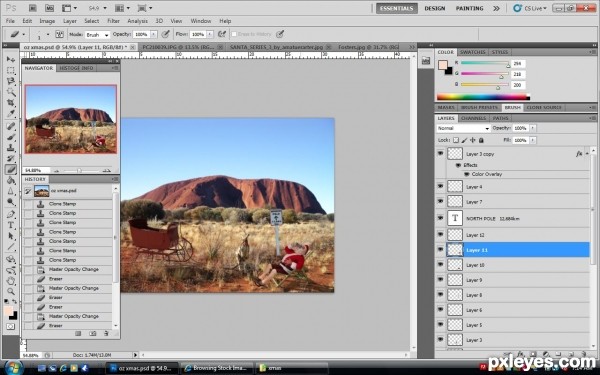Select Layer 10 in Layers panel

coord(512,265)
